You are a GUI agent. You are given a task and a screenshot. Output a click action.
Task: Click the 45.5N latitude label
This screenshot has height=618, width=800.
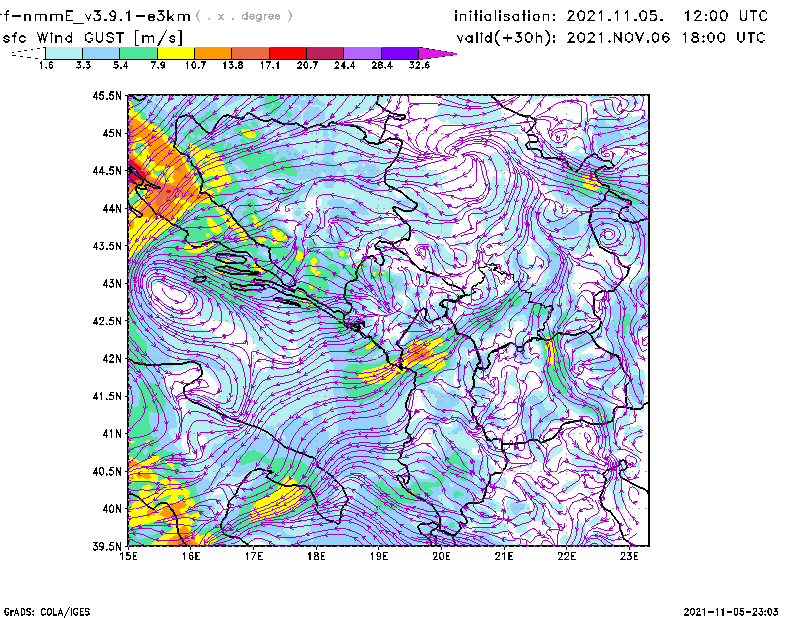pyautogui.click(x=107, y=95)
